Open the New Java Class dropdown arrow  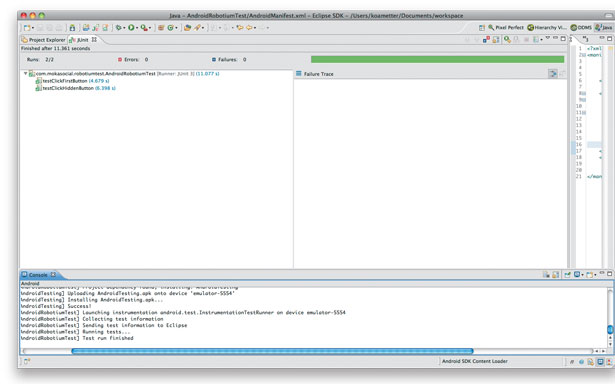tap(176, 28)
